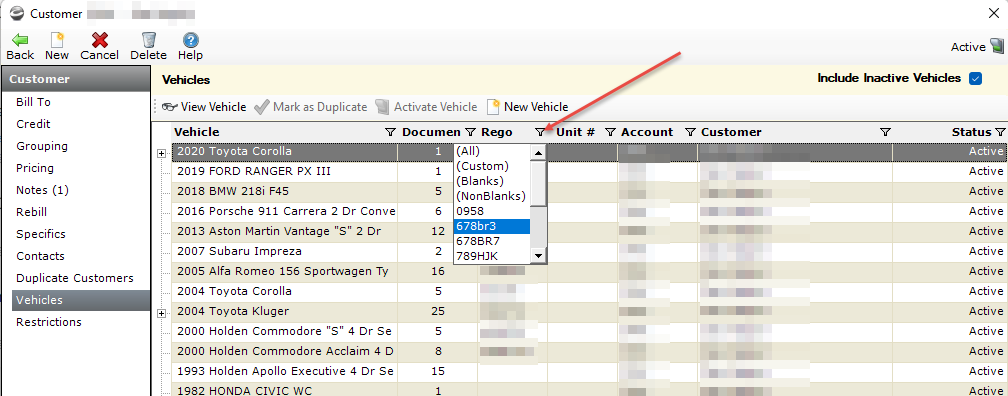Expand the 2020 Toyota Corolla row
This screenshot has width=1008, height=396.
161,153
